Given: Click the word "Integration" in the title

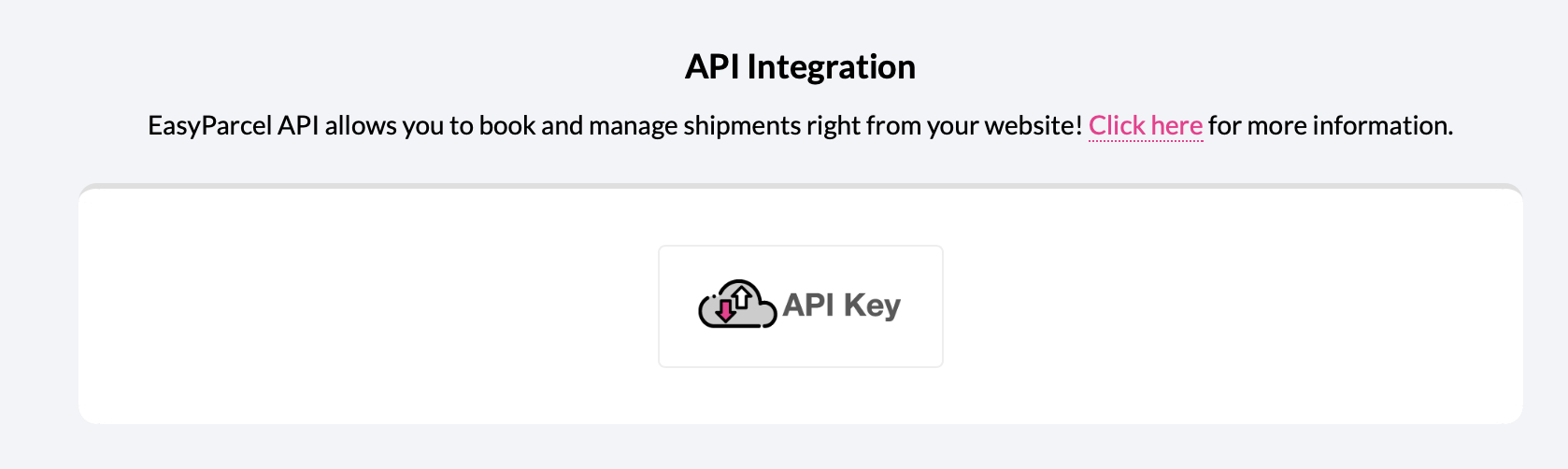Looking at the screenshot, I should (831, 67).
